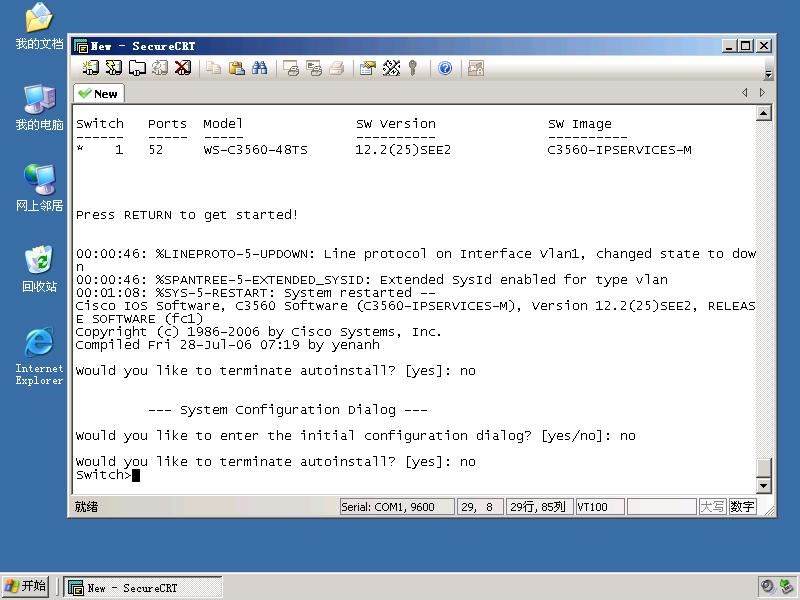This screenshot has width=800, height=600.
Task: Click the first system tray icon
Action: tap(768, 586)
